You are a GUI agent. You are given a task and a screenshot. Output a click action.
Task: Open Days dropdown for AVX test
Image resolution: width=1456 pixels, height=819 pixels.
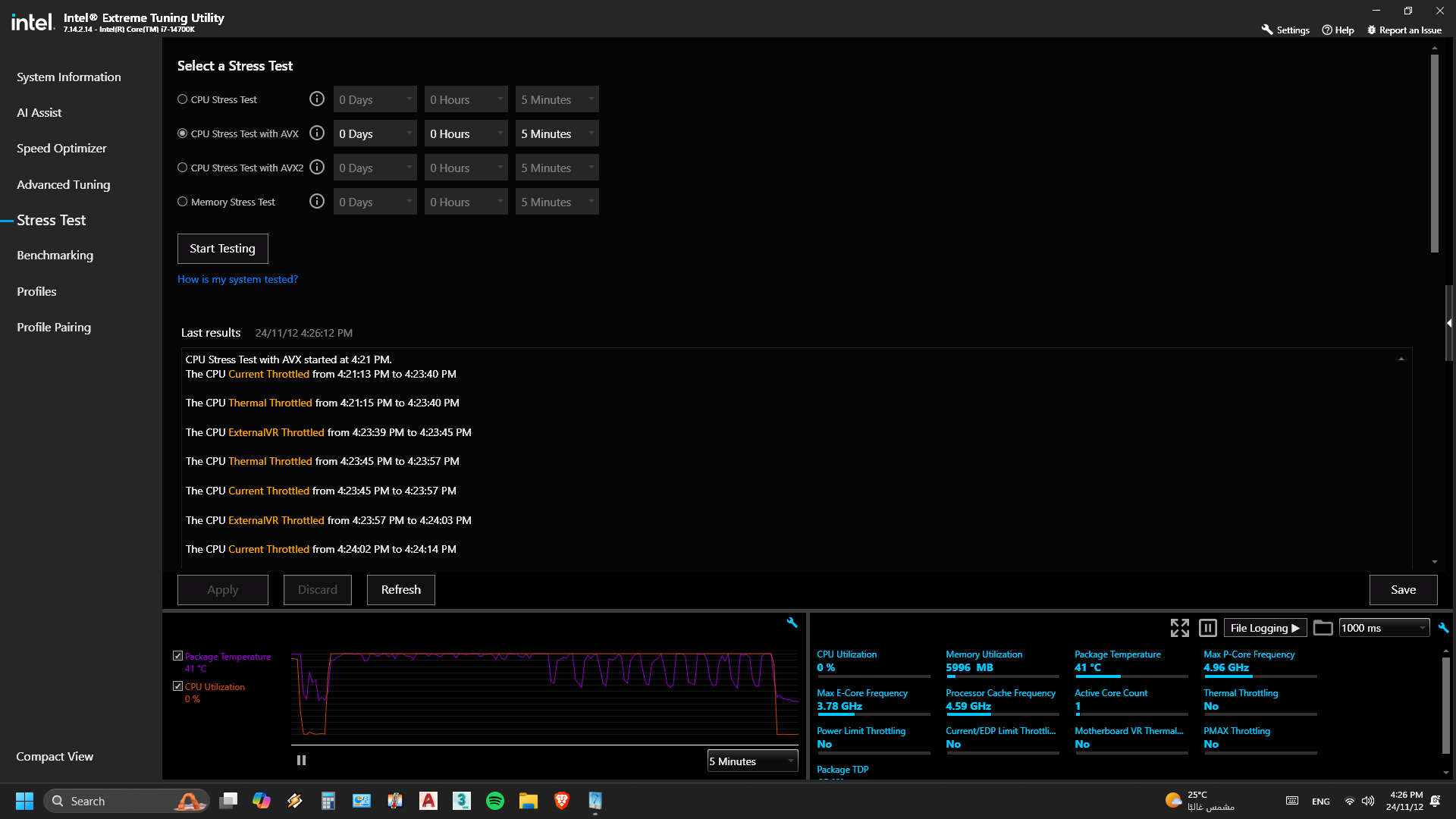click(x=375, y=133)
